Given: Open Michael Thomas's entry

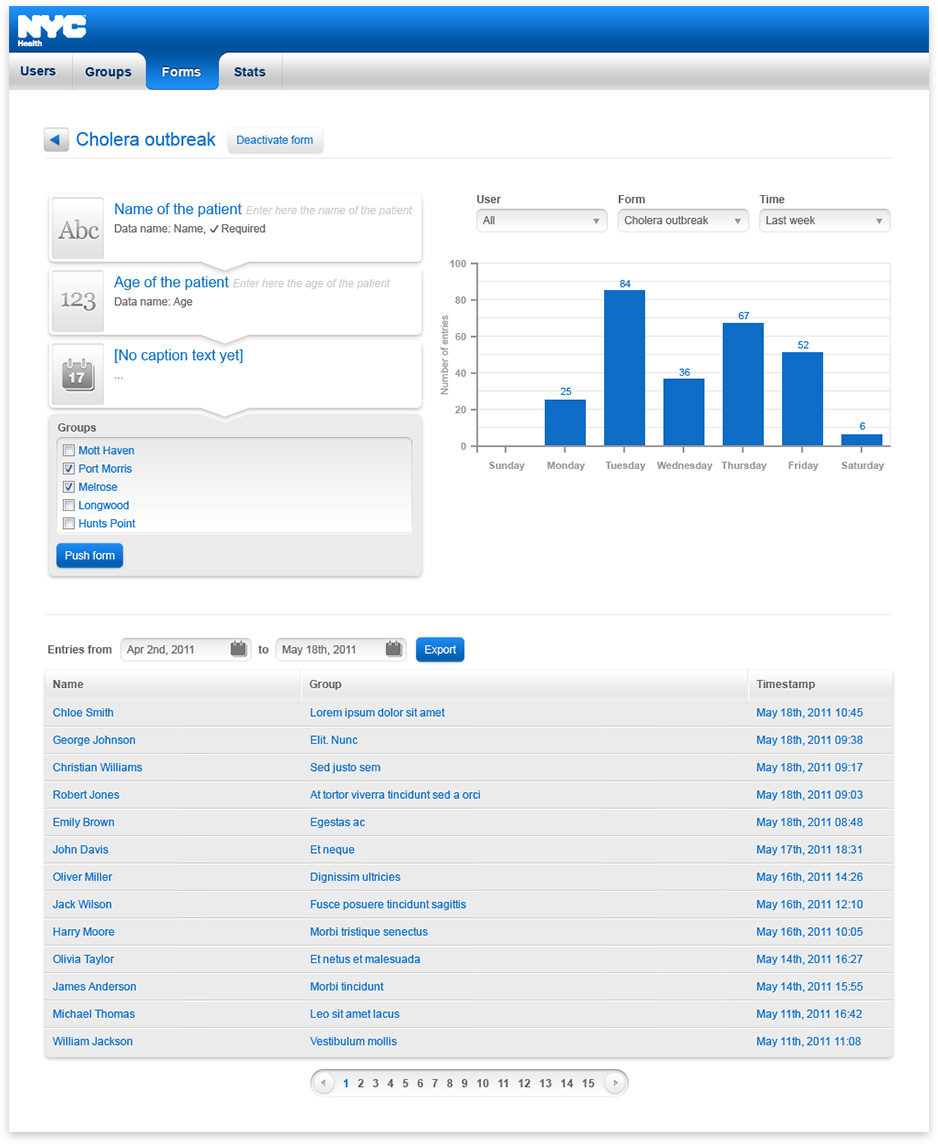Looking at the screenshot, I should (x=93, y=1014).
